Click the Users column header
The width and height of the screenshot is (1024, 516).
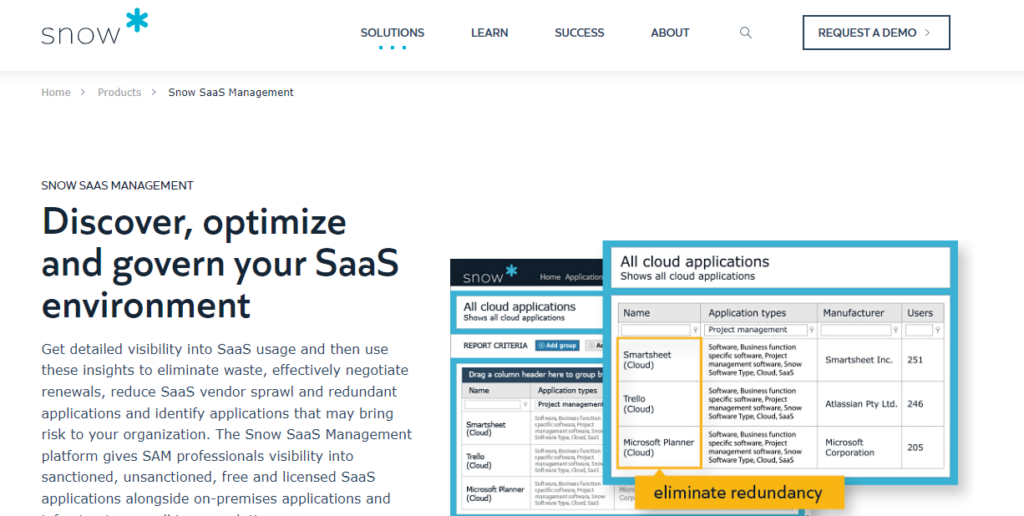click(922, 313)
